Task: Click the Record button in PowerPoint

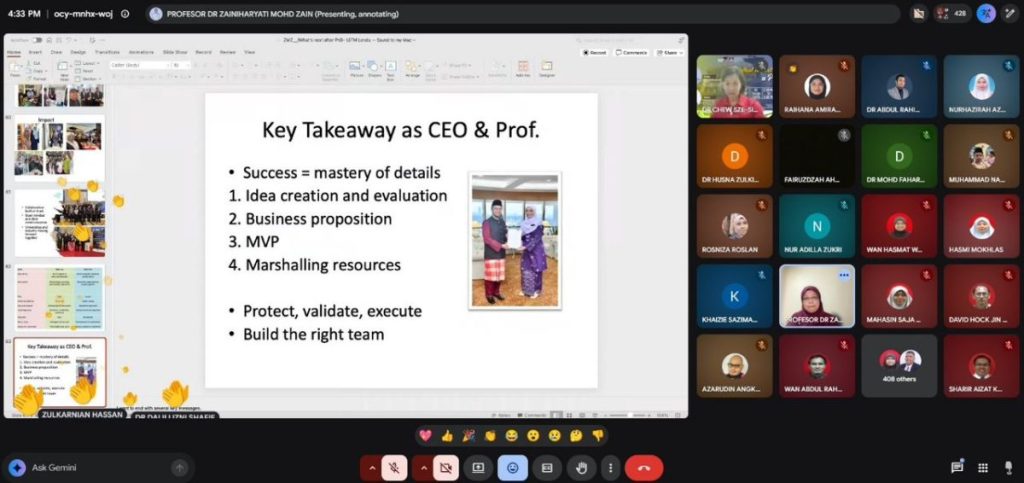Action: (x=595, y=52)
